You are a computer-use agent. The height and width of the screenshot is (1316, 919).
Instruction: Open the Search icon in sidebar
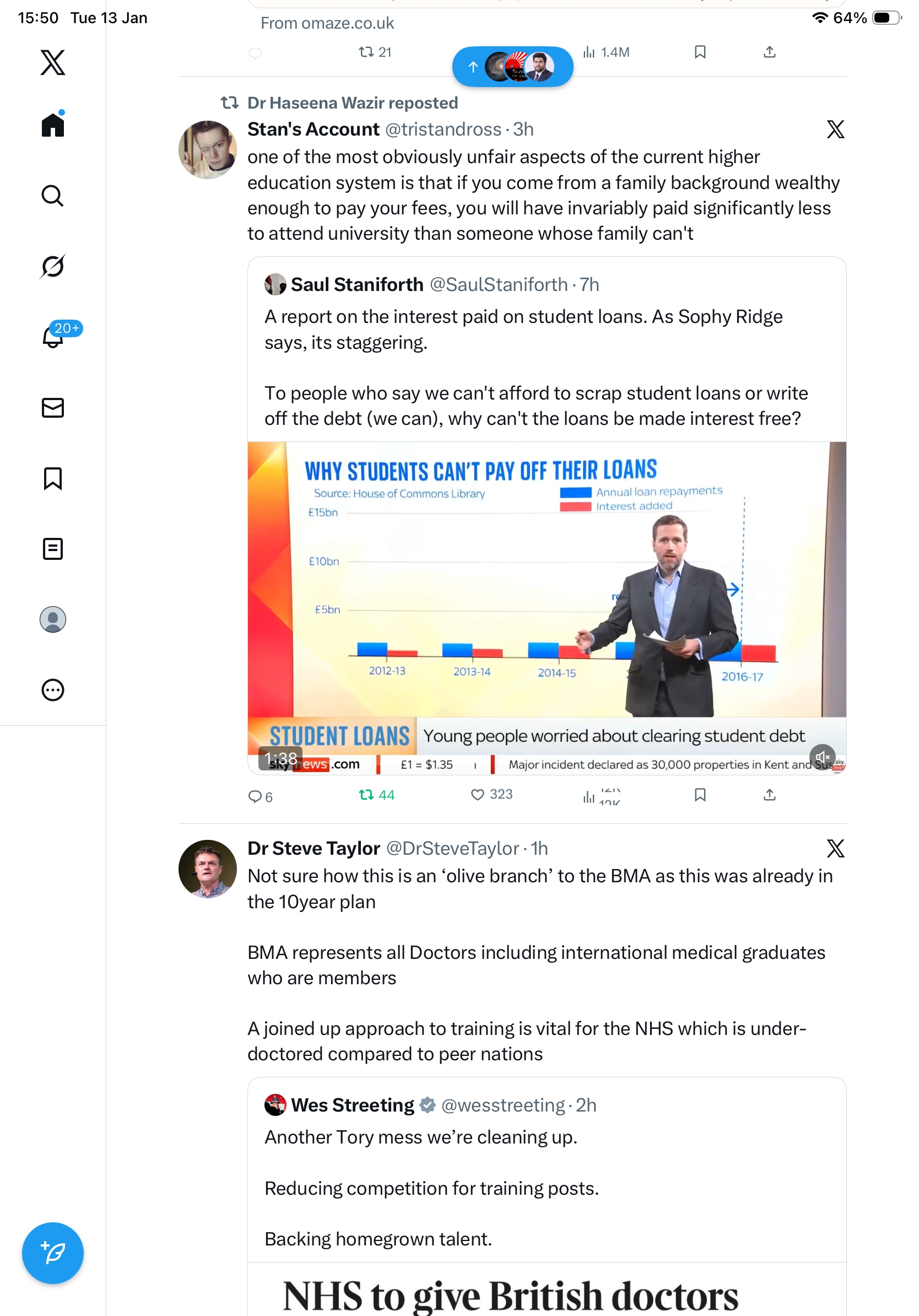(53, 196)
